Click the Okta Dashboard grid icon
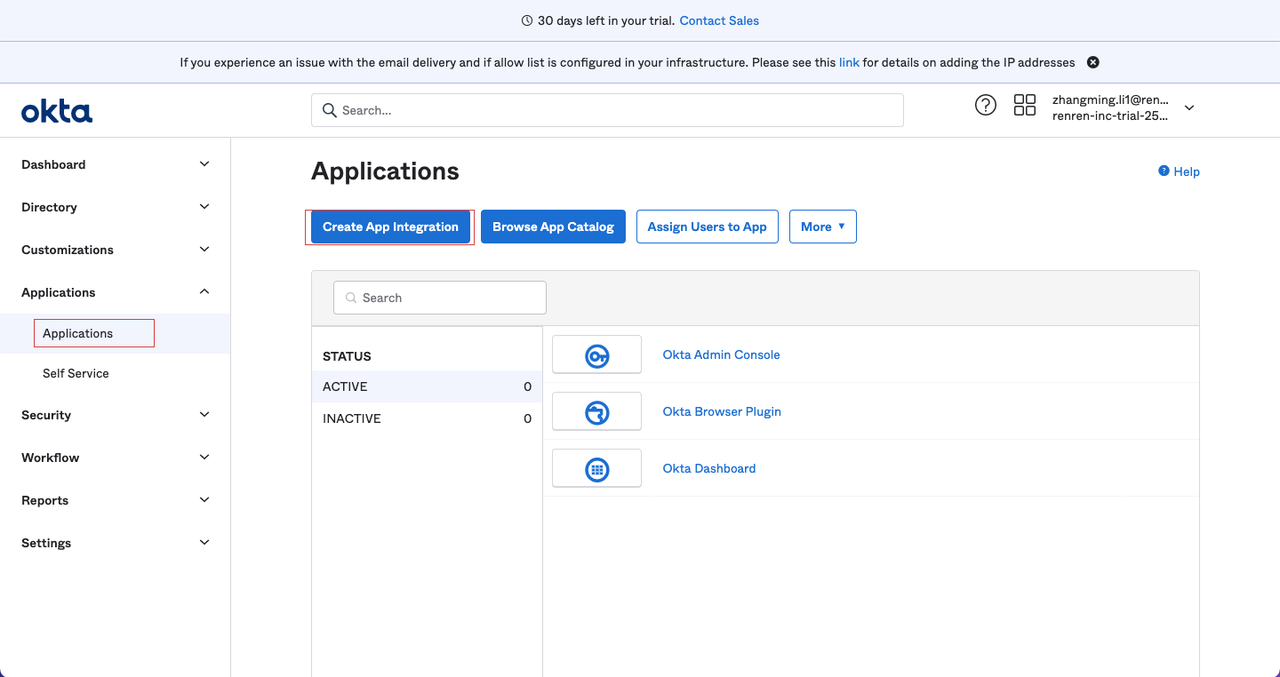The image size is (1280, 677). pyautogui.click(x=597, y=469)
